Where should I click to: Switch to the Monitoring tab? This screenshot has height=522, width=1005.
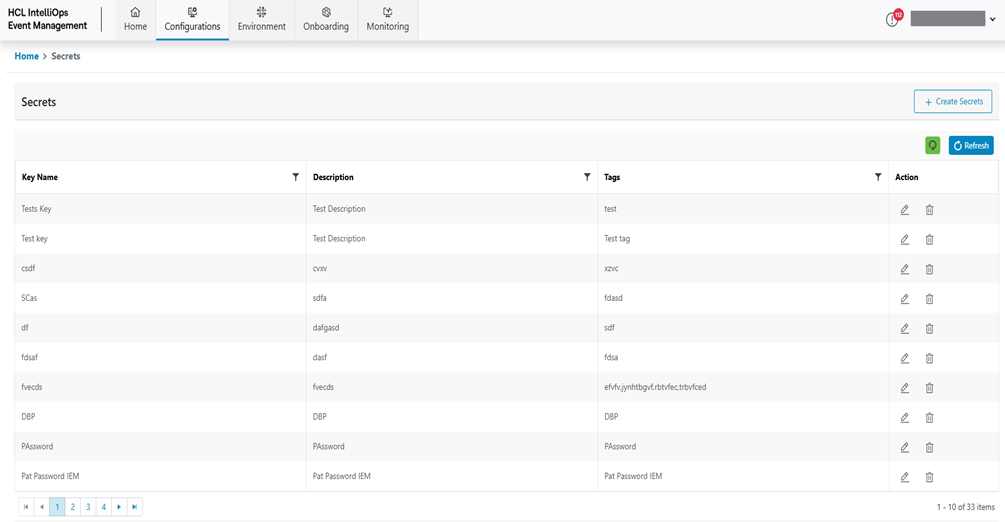388,19
